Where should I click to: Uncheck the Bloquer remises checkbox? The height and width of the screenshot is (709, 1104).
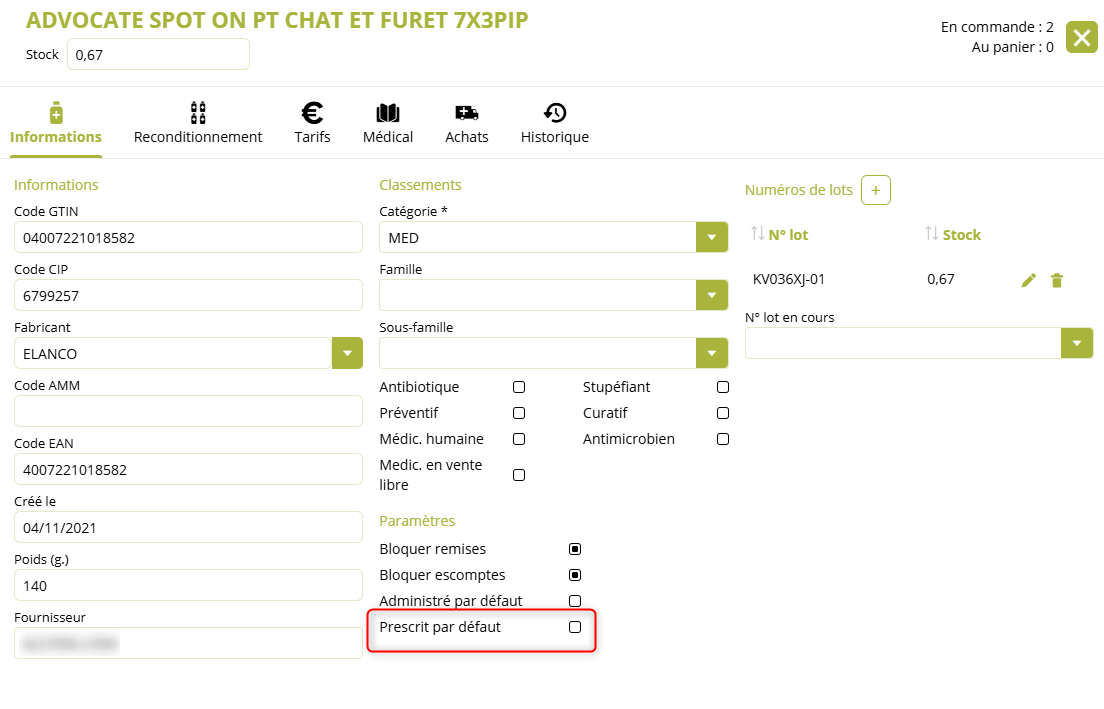click(x=575, y=549)
